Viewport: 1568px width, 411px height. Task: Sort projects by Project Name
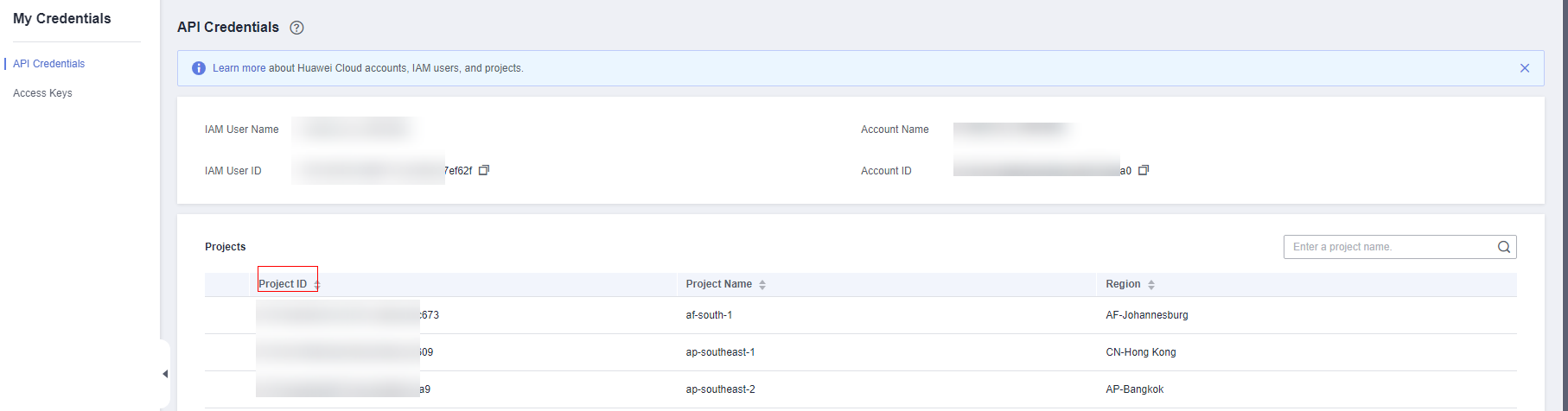click(x=762, y=284)
